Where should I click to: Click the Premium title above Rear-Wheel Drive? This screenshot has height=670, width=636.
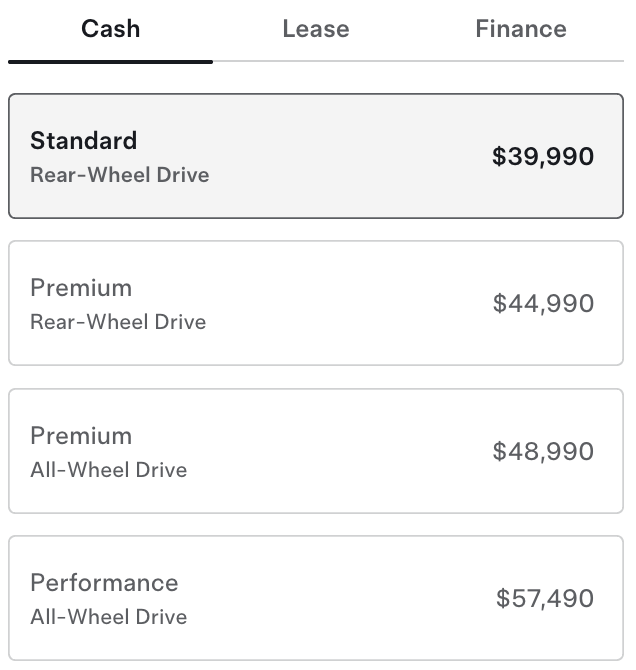click(81, 288)
